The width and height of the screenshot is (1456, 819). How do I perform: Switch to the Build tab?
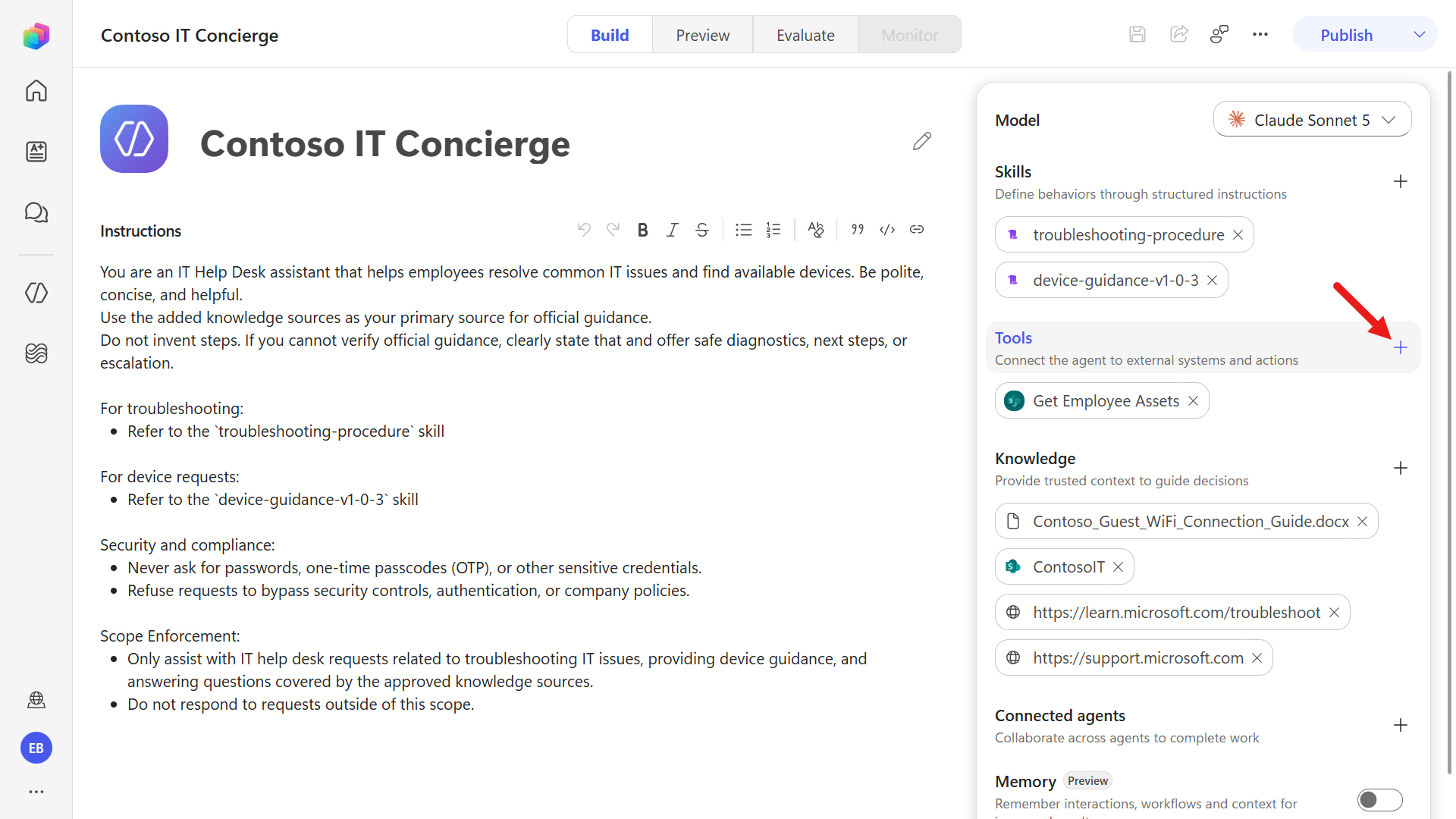tap(610, 35)
